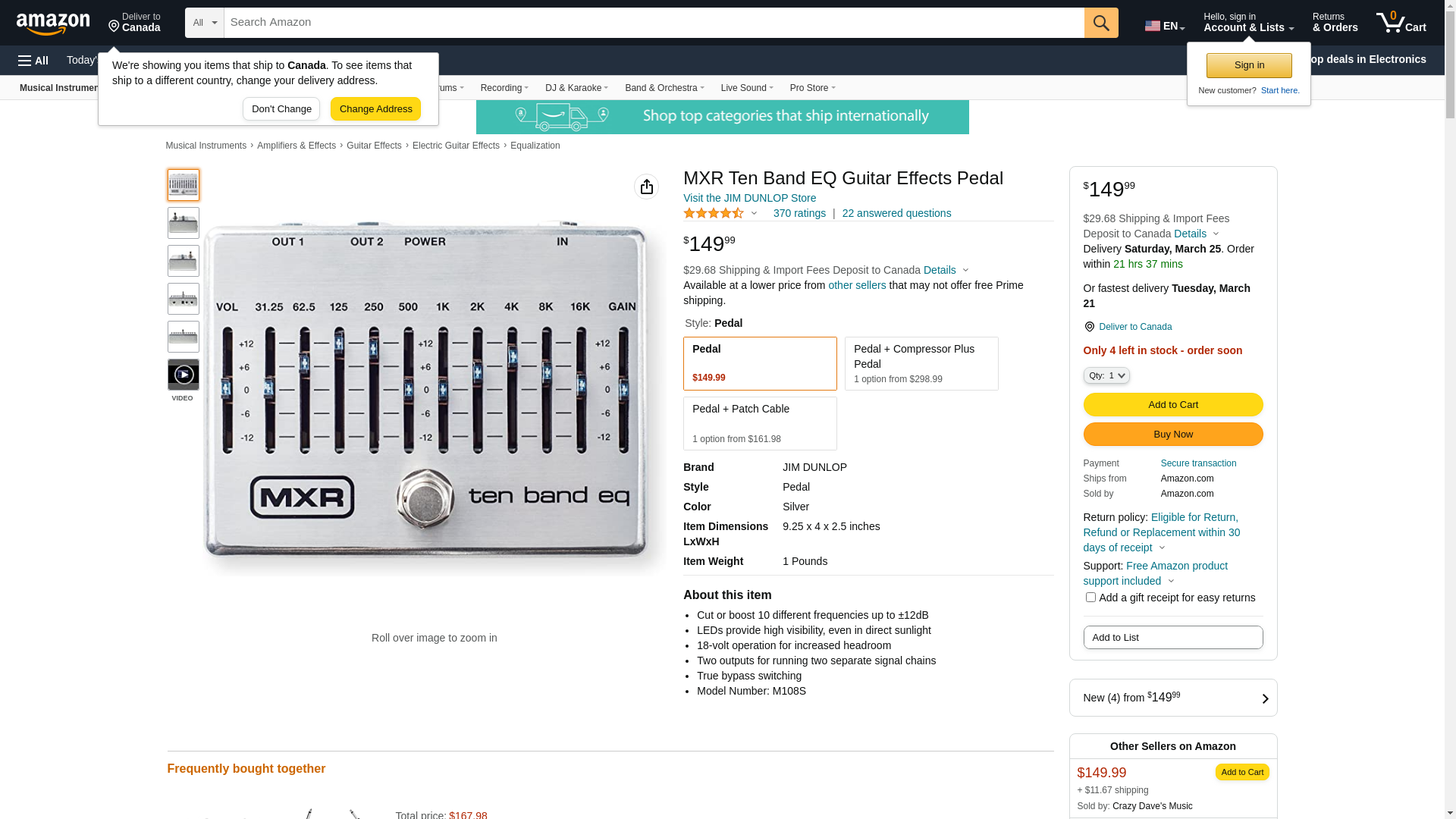Image resolution: width=1456 pixels, height=819 pixels.
Task: Open search category All dropdown
Action: click(x=204, y=23)
